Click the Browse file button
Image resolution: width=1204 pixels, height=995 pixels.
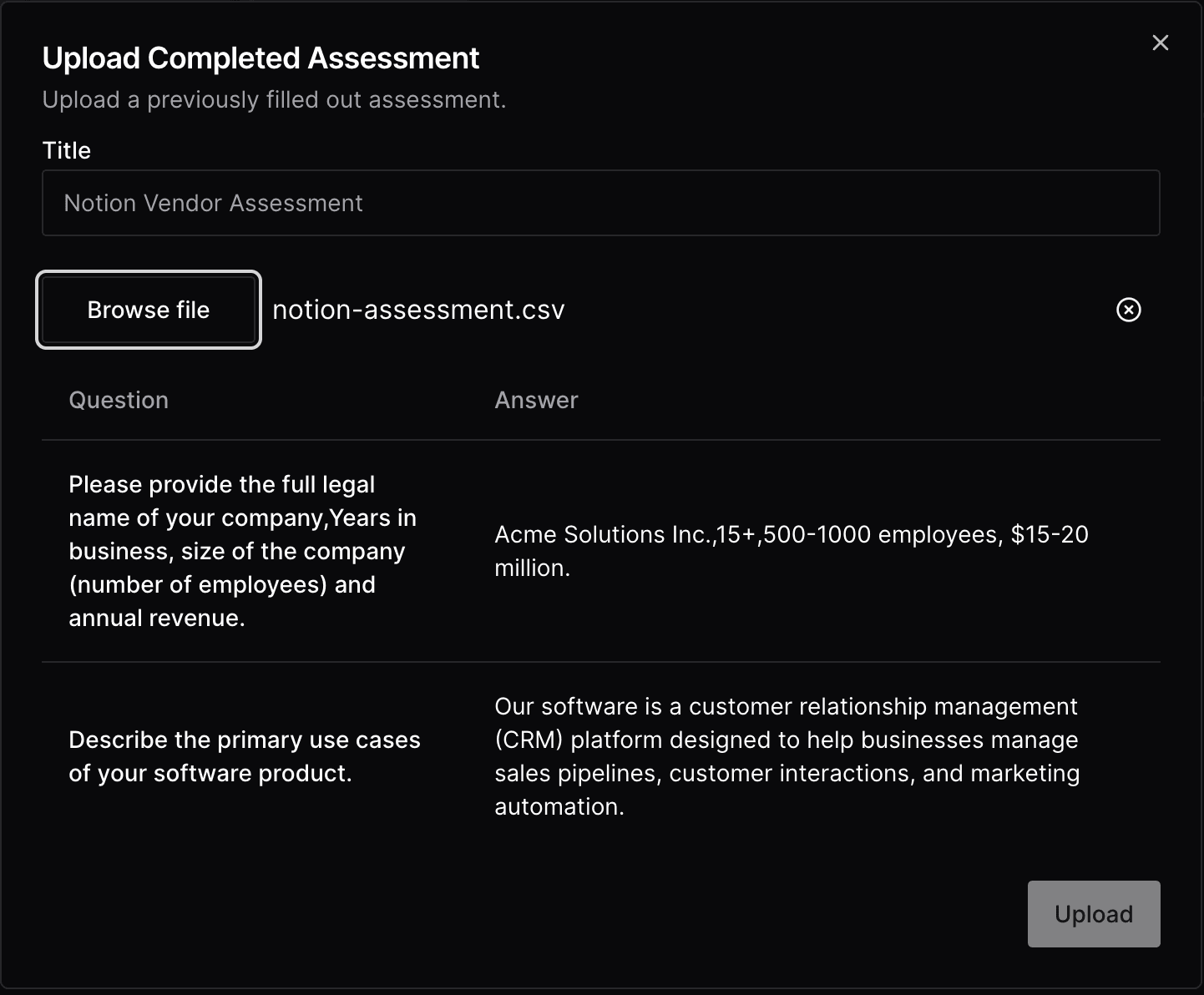coord(149,310)
